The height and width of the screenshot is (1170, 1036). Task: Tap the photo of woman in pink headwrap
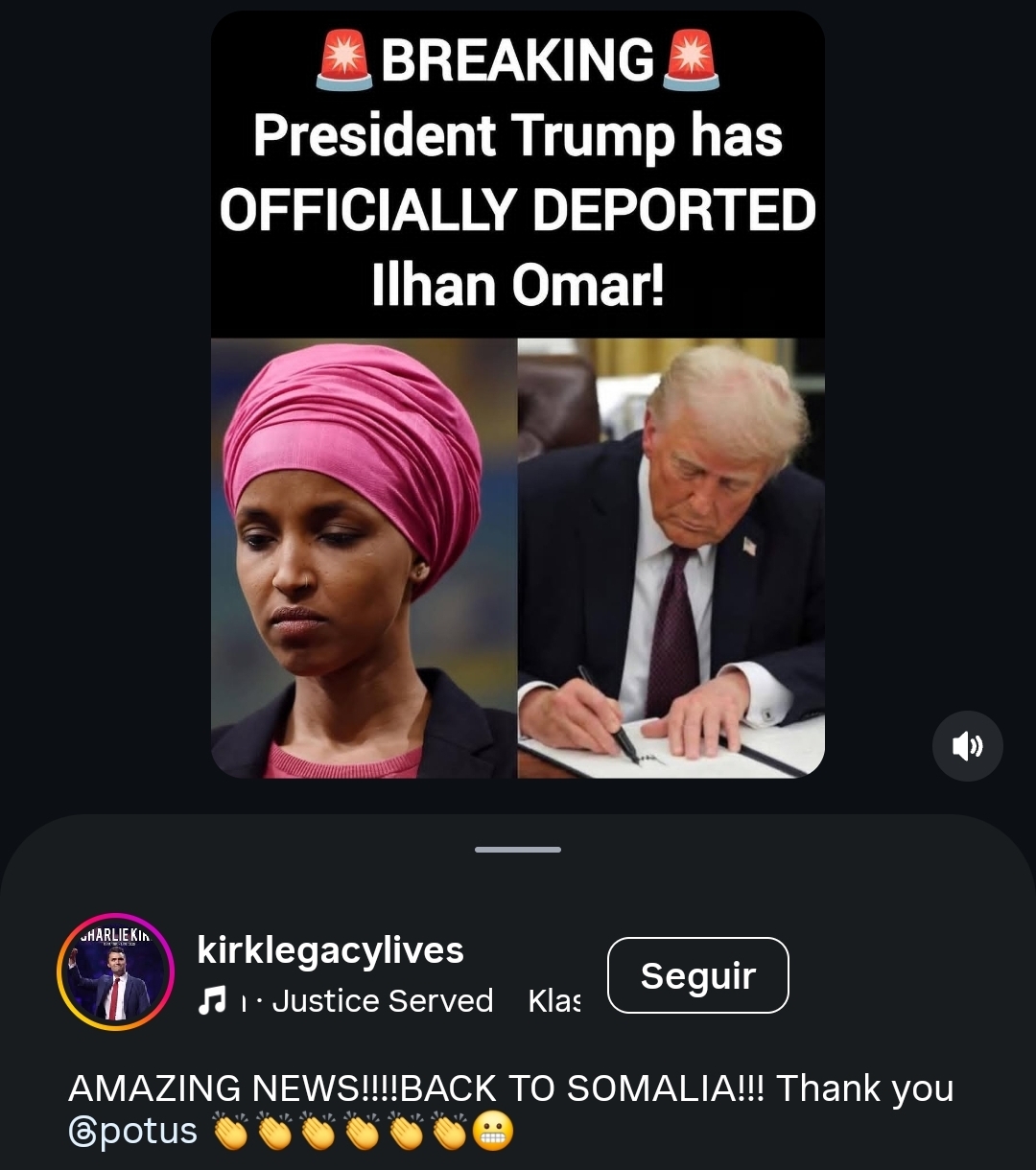pyautogui.click(x=364, y=557)
